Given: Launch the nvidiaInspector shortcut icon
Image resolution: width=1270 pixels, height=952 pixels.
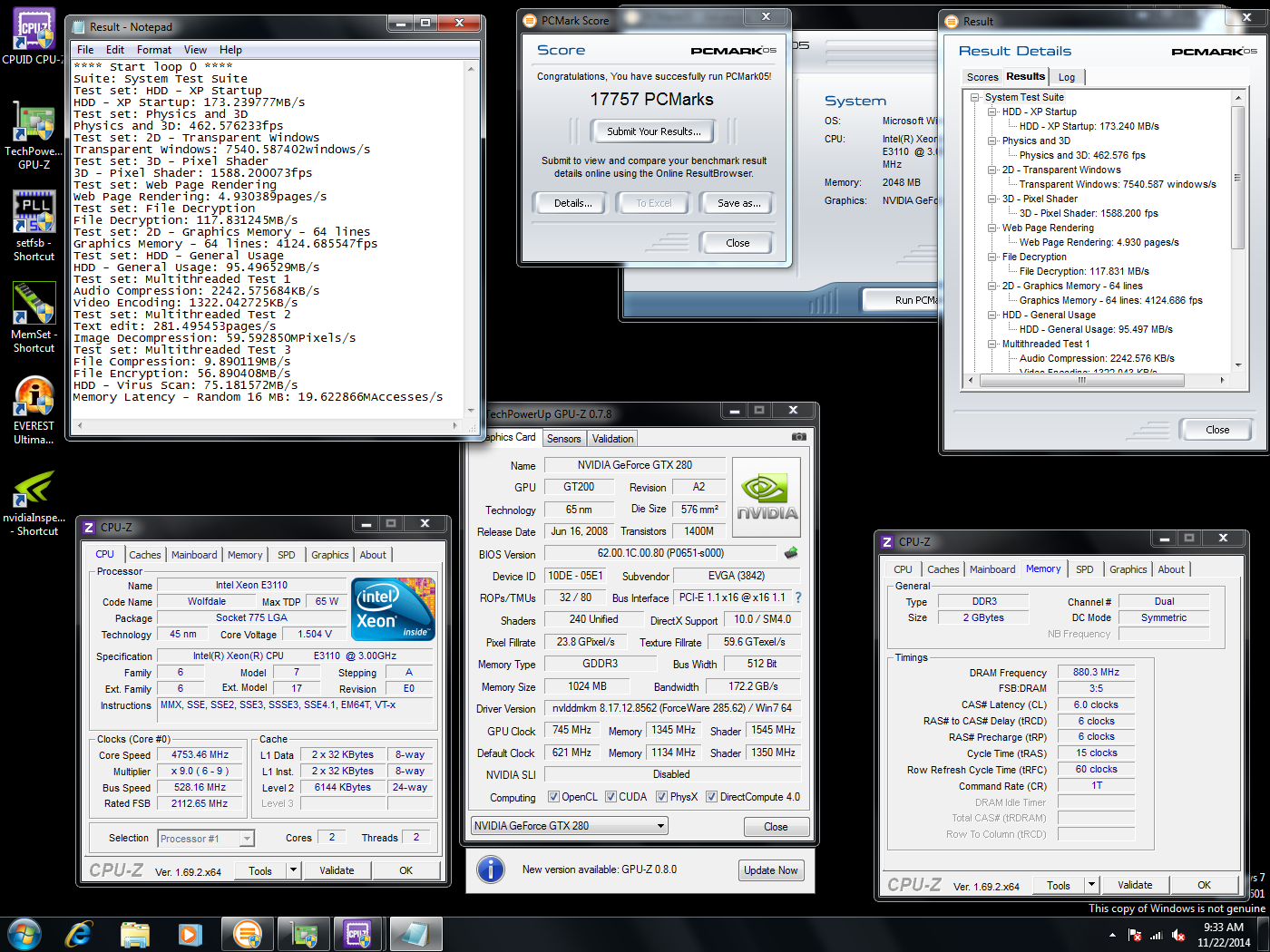Looking at the screenshot, I should pyautogui.click(x=34, y=501).
